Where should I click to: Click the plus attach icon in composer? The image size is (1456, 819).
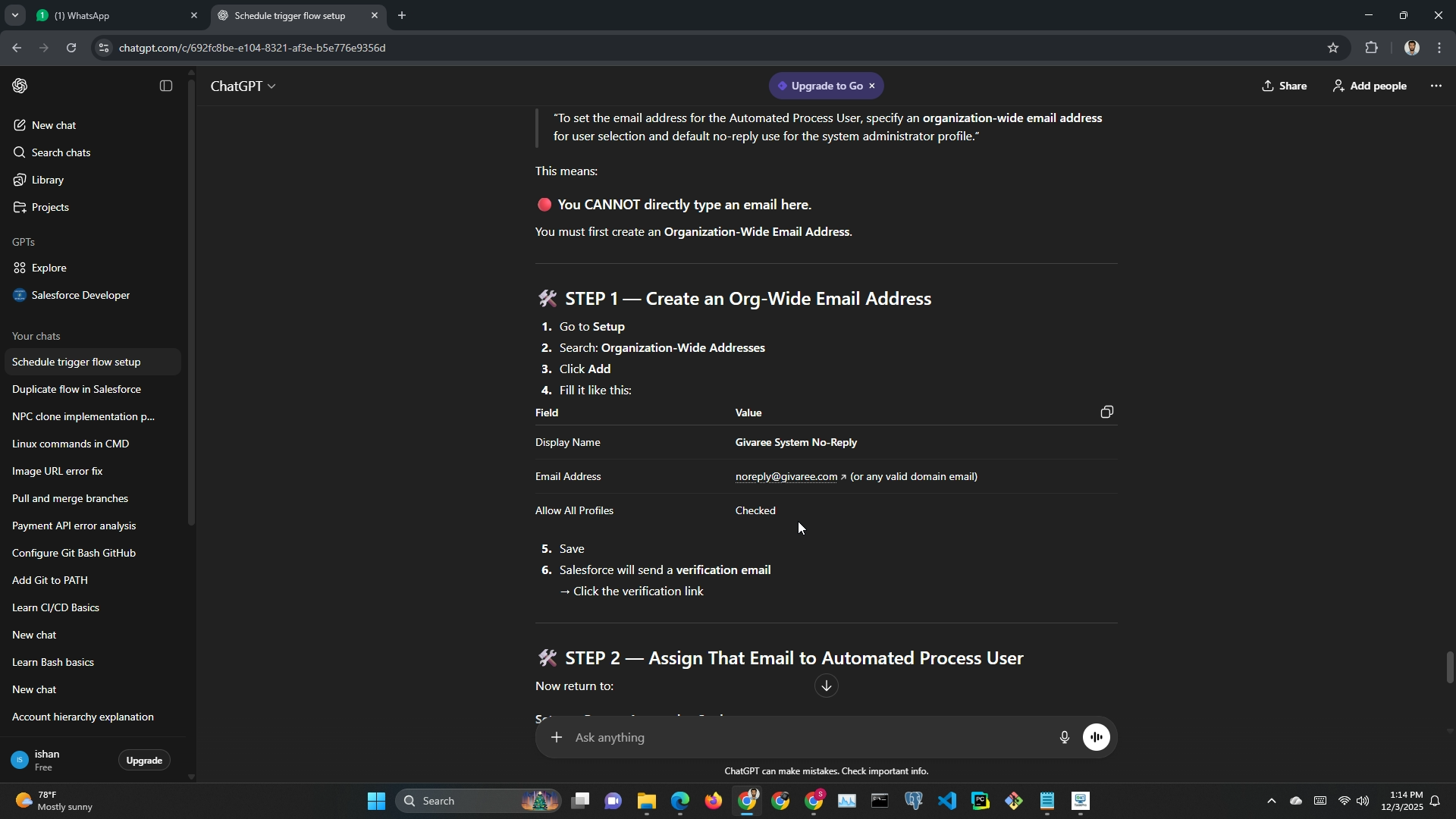pos(557,737)
